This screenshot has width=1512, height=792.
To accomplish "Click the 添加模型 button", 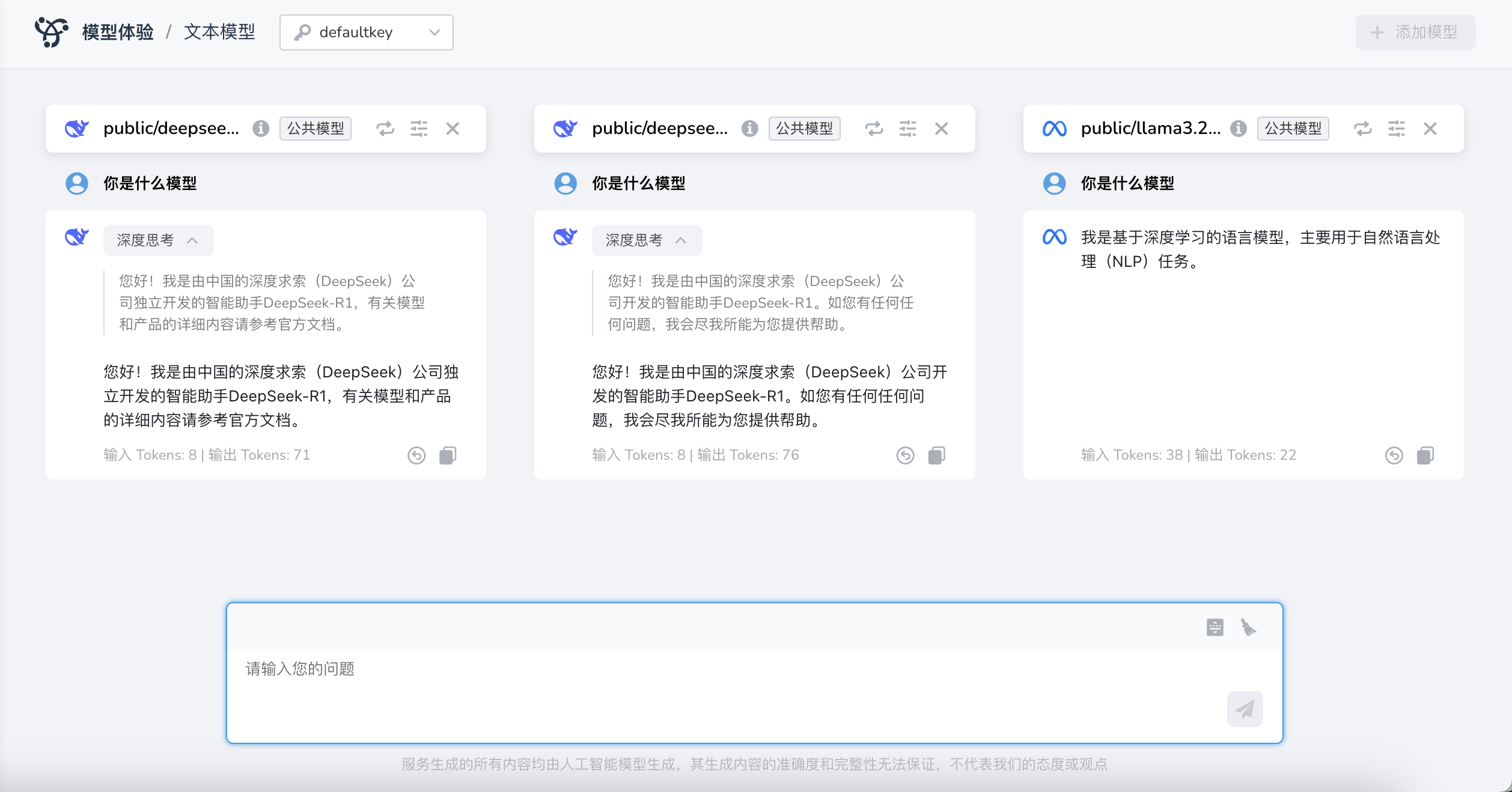I will 1415,32.
